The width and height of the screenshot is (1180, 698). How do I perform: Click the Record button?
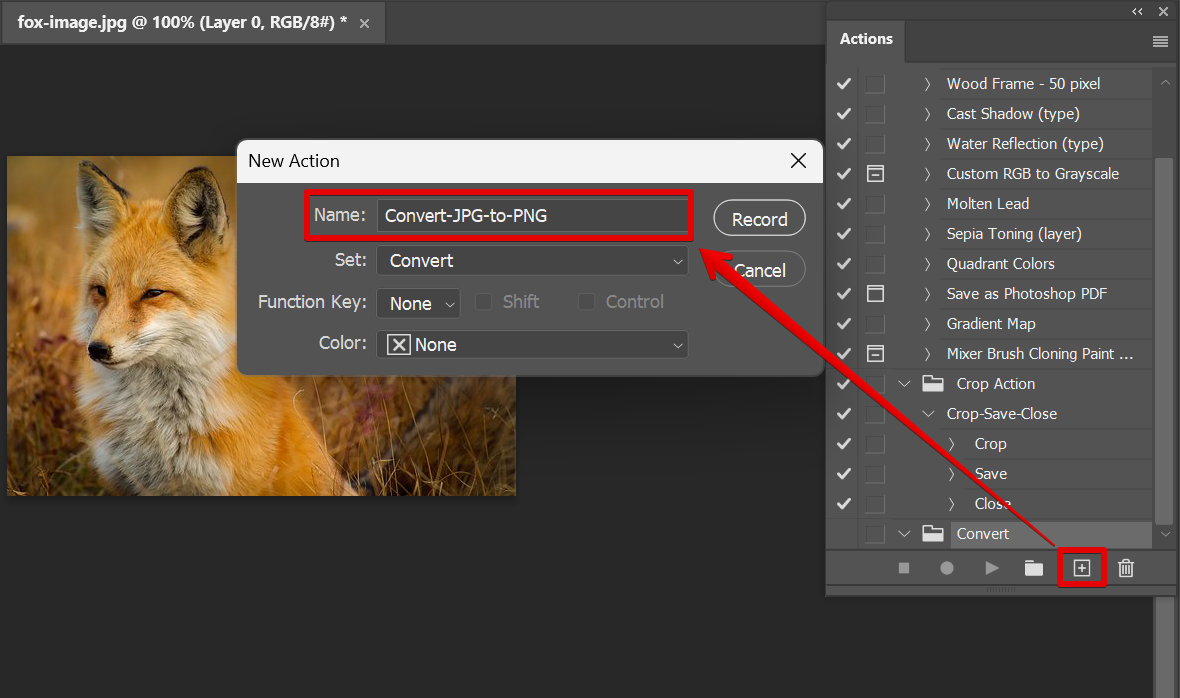point(759,219)
